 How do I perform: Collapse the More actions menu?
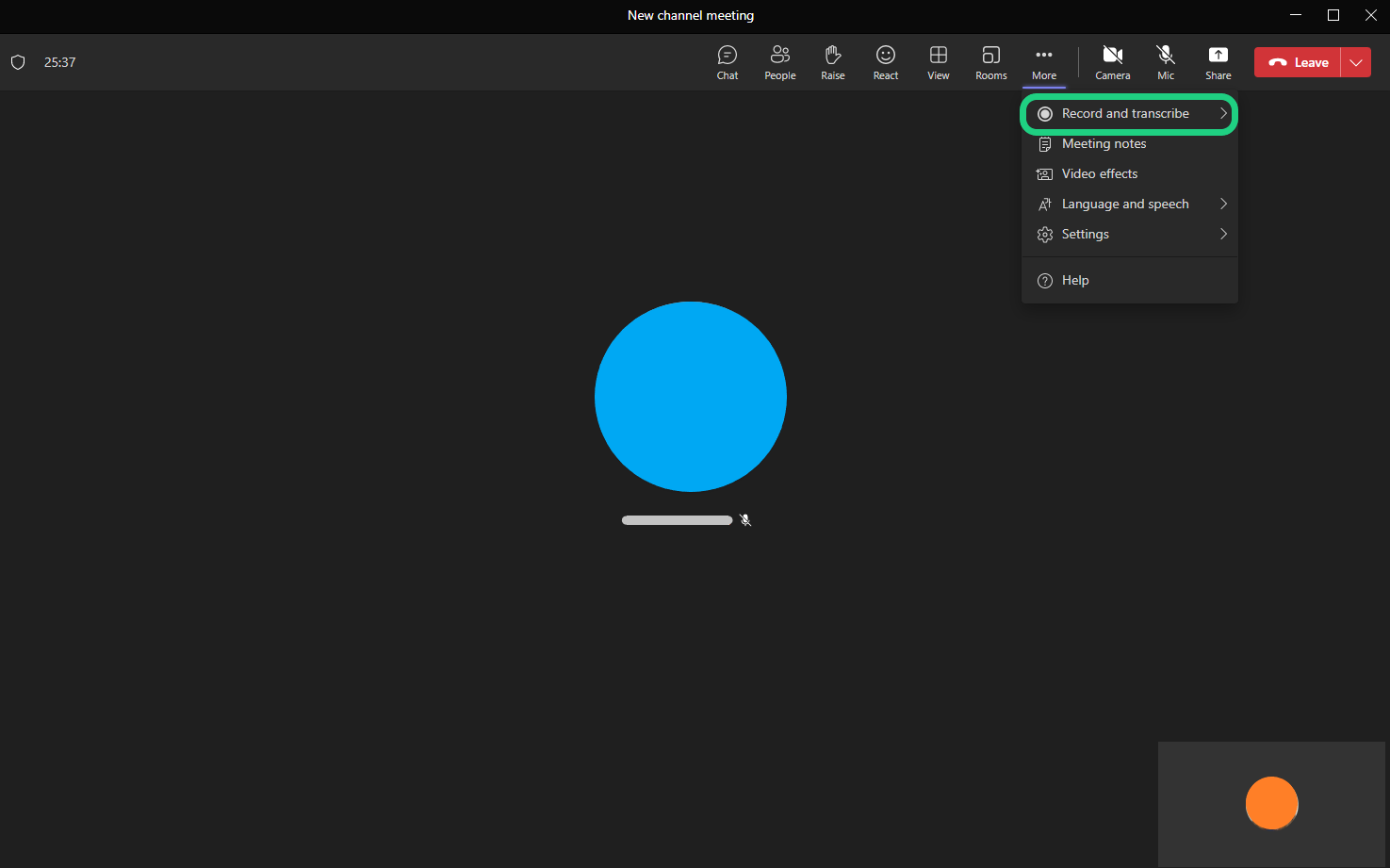pos(1043,62)
